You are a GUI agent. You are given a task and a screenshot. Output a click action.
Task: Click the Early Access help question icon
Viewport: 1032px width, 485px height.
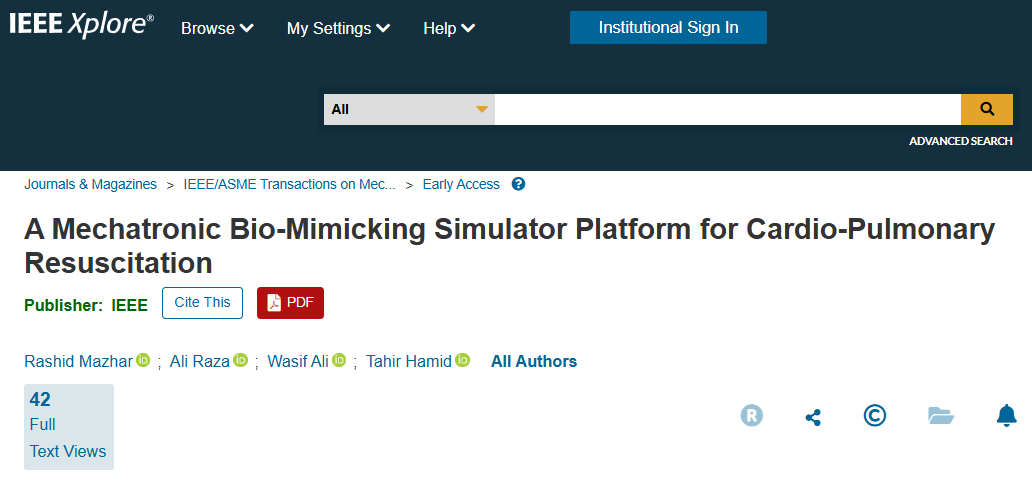pyautogui.click(x=518, y=184)
